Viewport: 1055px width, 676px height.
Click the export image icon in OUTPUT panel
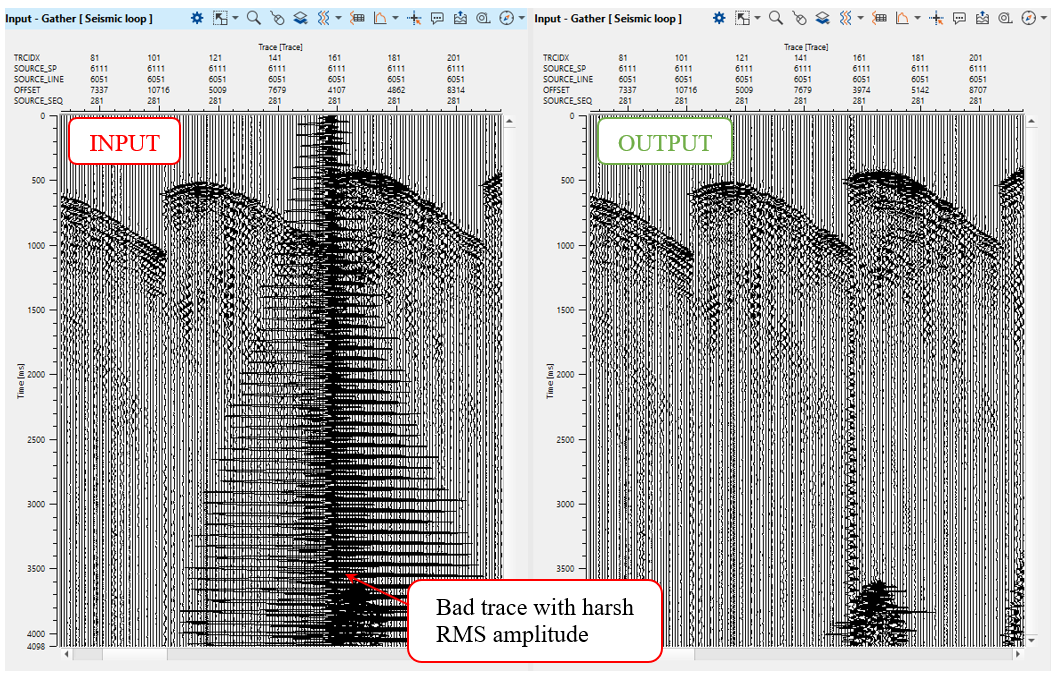coord(982,18)
